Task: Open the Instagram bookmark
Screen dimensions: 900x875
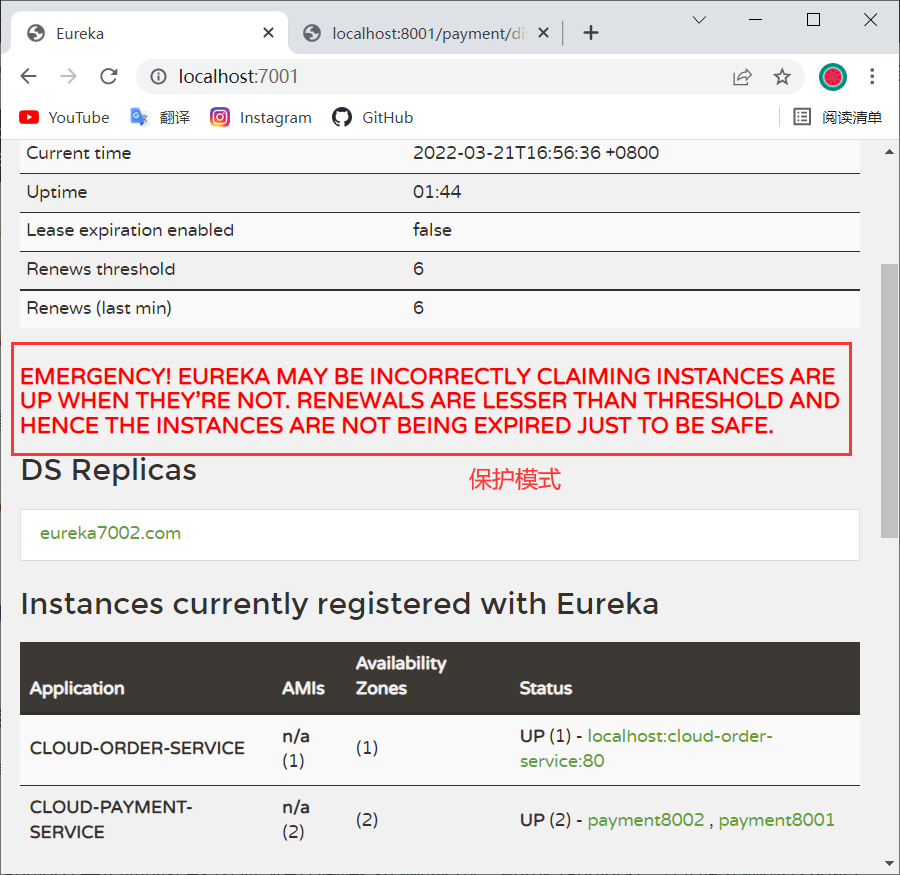Action: [261, 118]
